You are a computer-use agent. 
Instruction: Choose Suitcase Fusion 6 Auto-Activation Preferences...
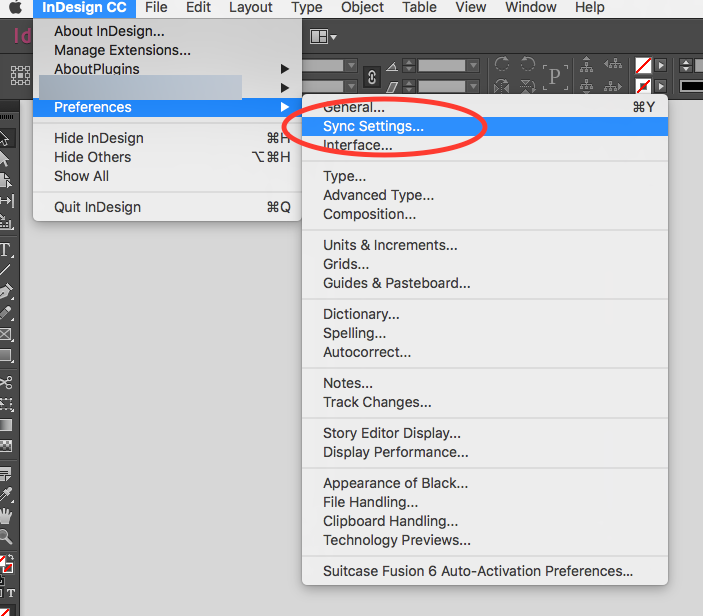pyautogui.click(x=485, y=571)
